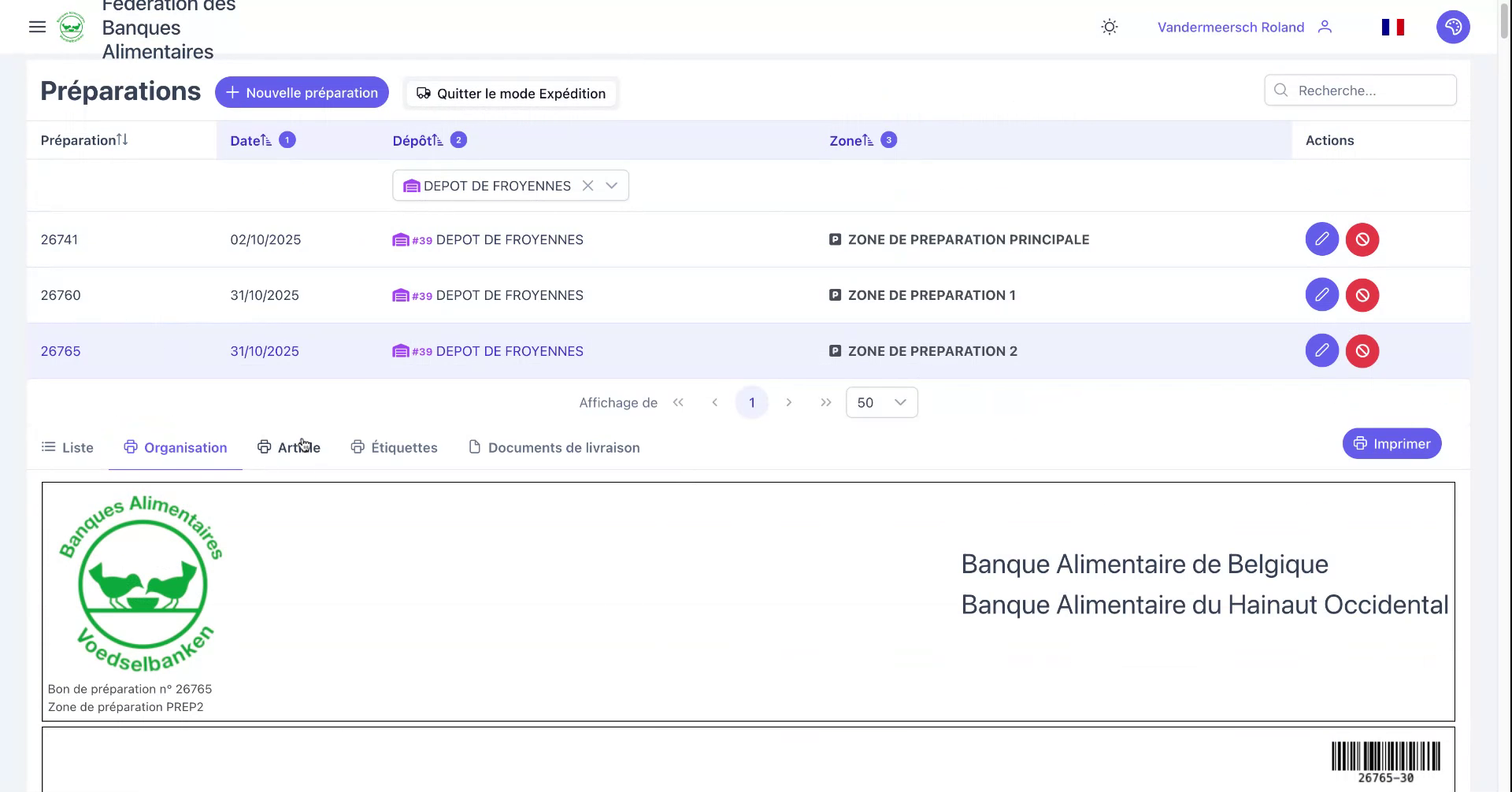The image size is (1512, 792).
Task: Toggle sorting on the Date column
Action: click(266, 139)
